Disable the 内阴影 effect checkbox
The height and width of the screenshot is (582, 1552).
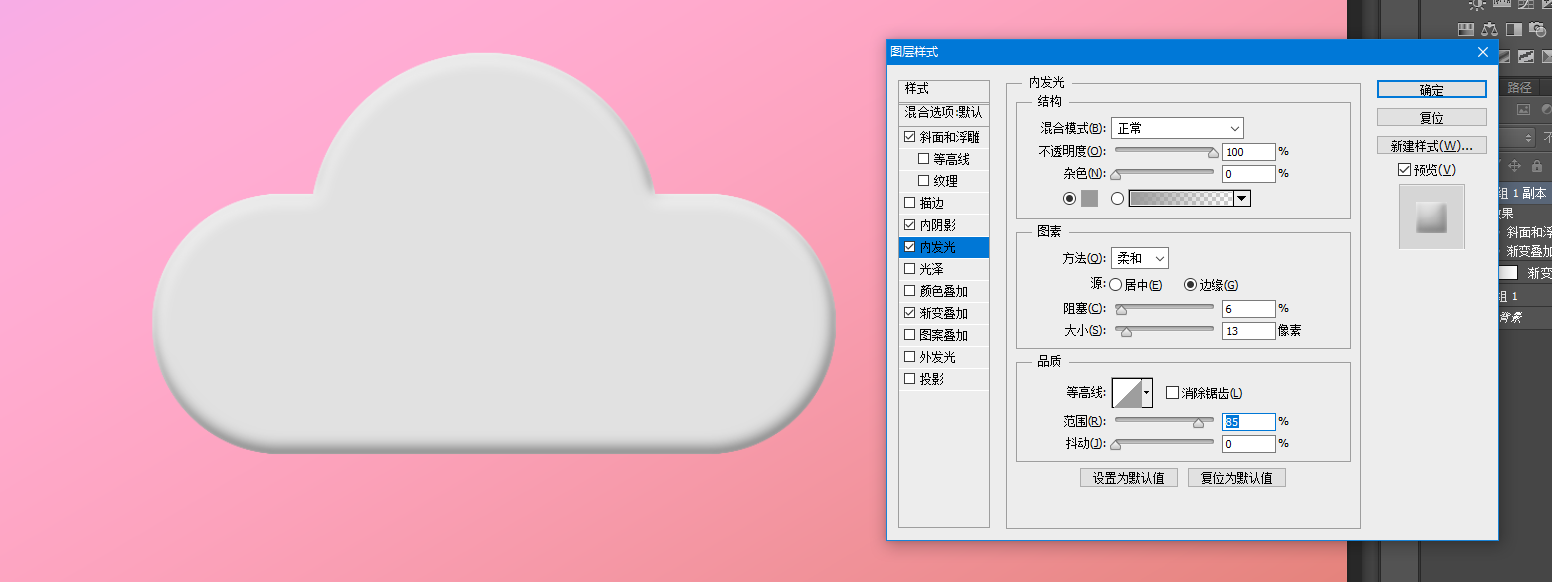coord(909,225)
